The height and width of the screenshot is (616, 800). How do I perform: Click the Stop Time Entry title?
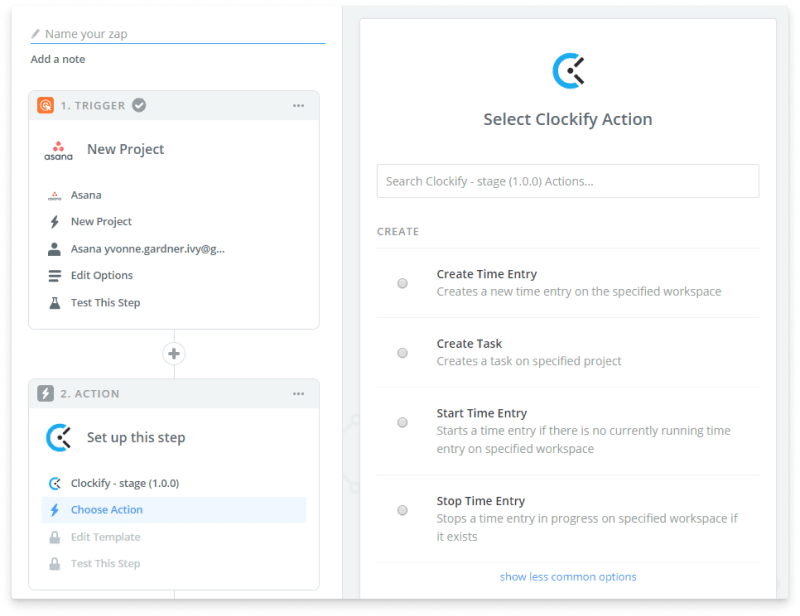click(x=481, y=501)
